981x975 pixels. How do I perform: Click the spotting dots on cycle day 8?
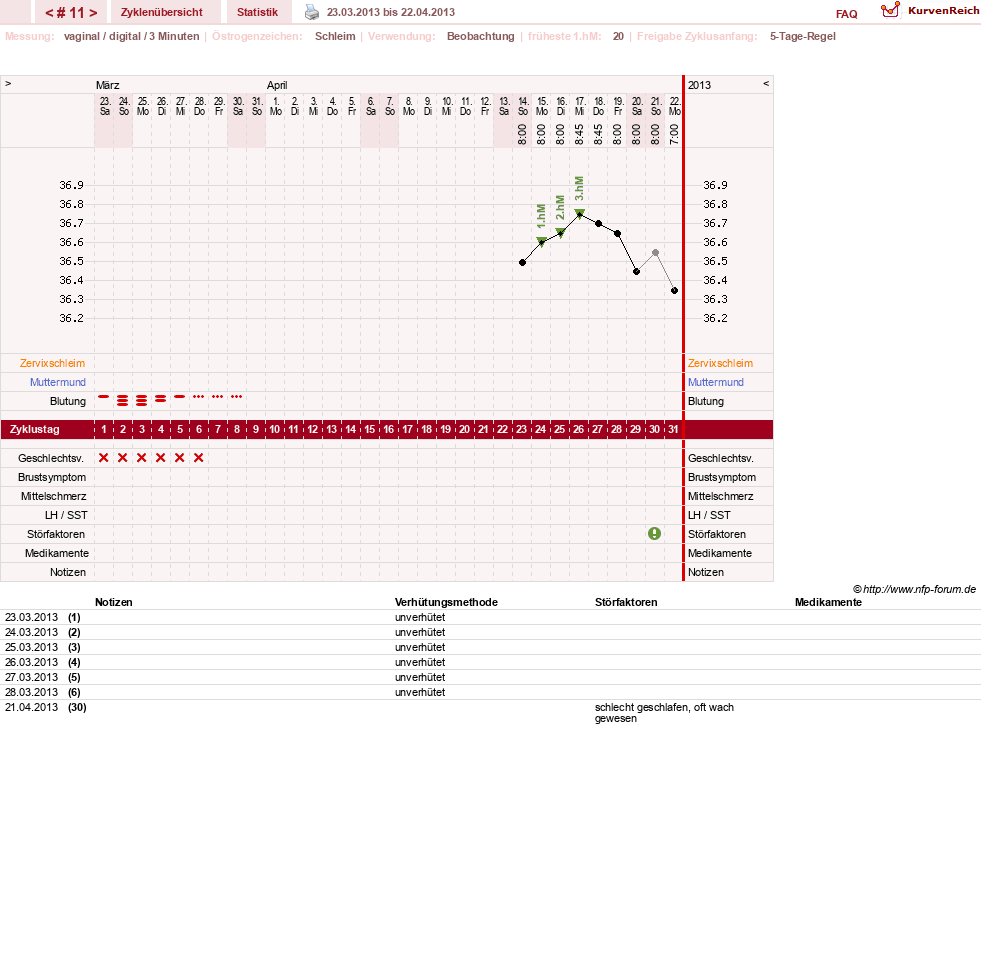pyautogui.click(x=236, y=397)
